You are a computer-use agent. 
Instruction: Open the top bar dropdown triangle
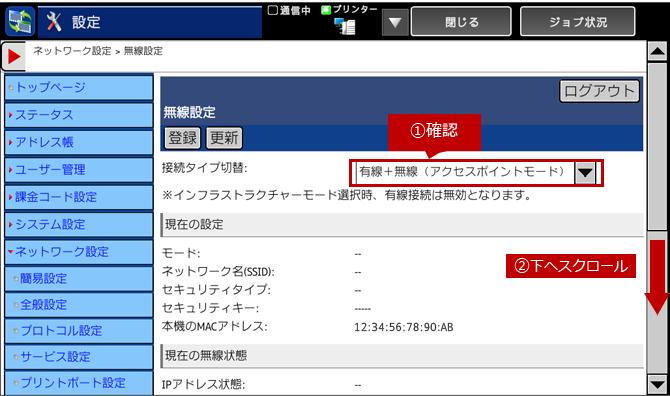395,22
